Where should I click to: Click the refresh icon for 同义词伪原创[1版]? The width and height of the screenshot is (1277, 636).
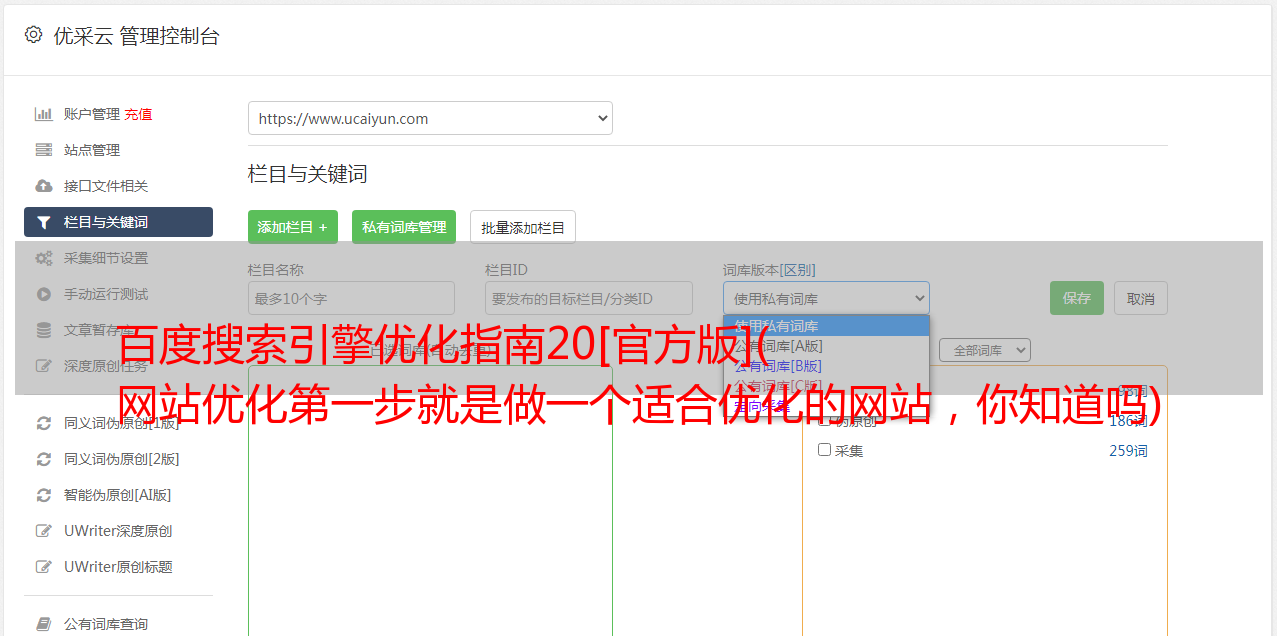43,423
